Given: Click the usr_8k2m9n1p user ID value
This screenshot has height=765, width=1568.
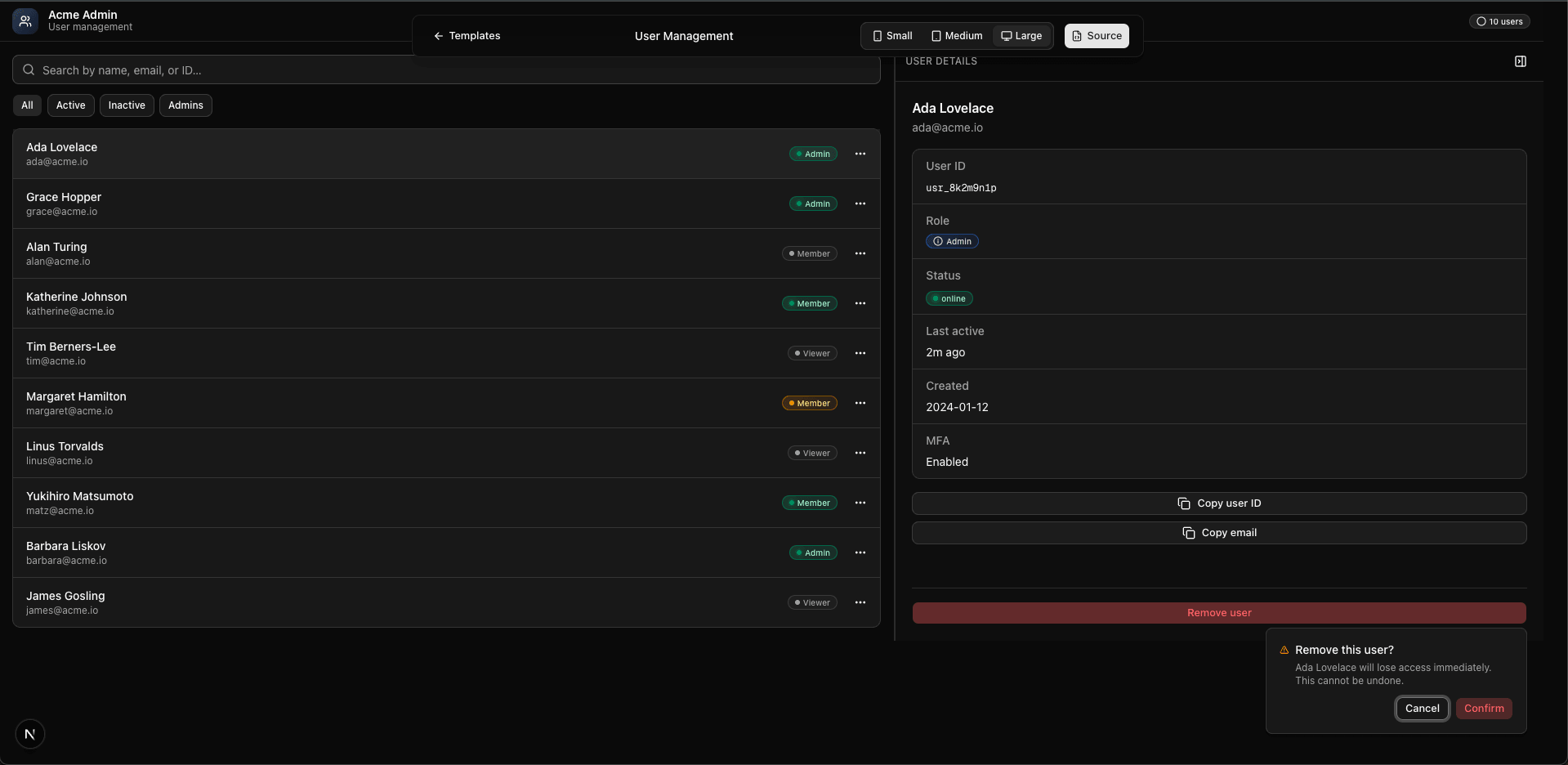Looking at the screenshot, I should point(961,188).
